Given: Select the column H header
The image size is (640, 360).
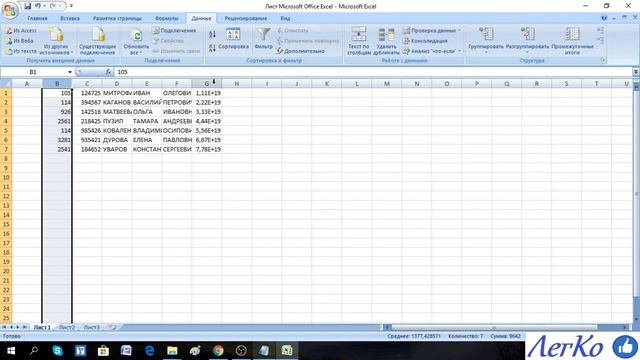Looking at the screenshot, I should point(237,84).
